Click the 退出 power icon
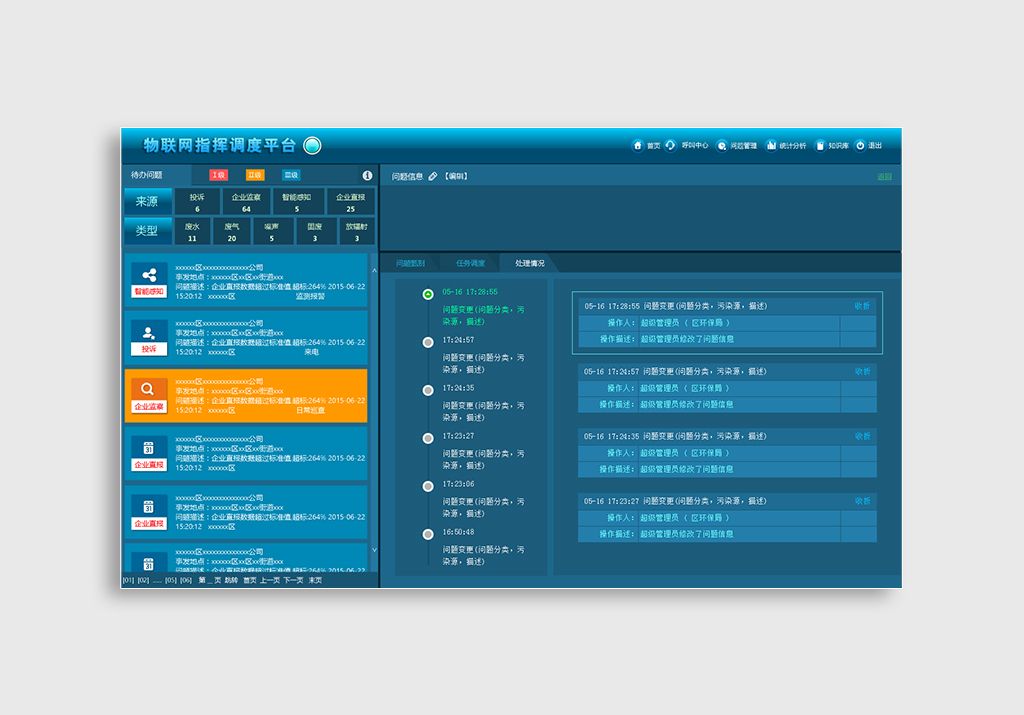 [x=861, y=146]
